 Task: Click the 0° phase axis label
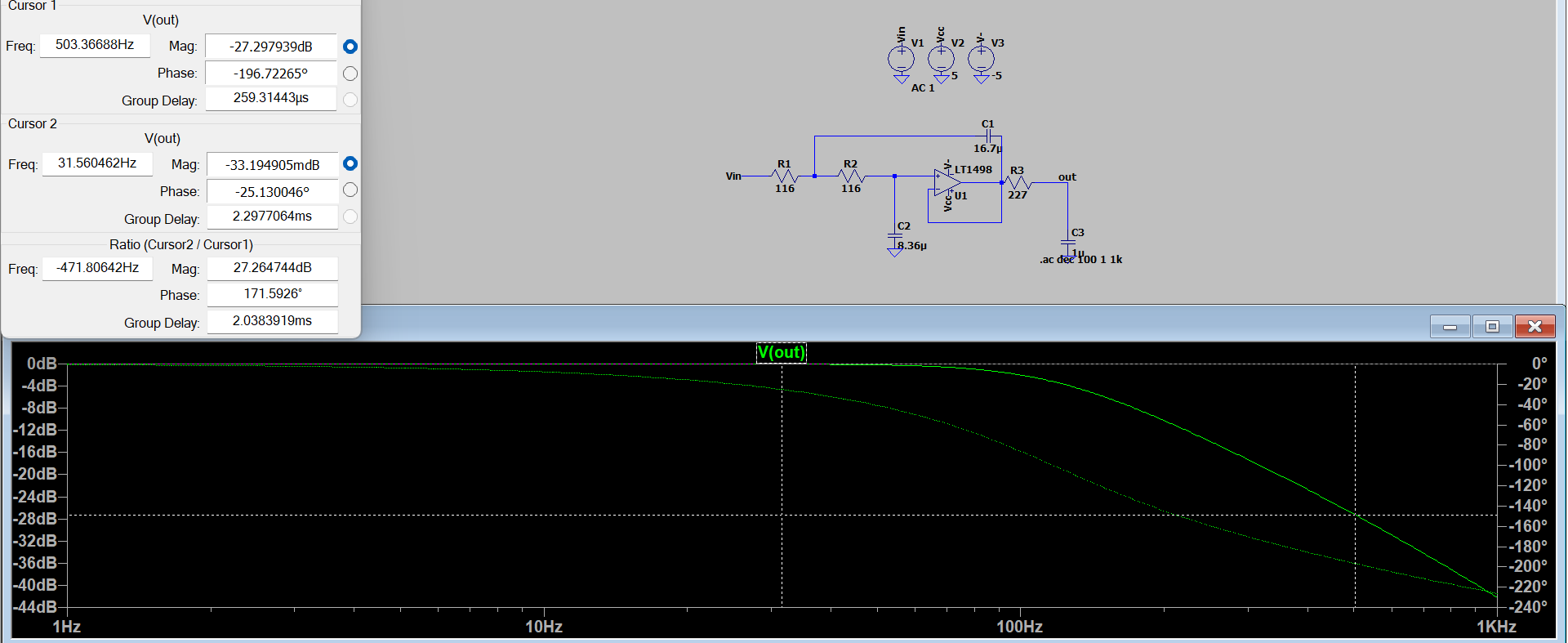(1539, 364)
